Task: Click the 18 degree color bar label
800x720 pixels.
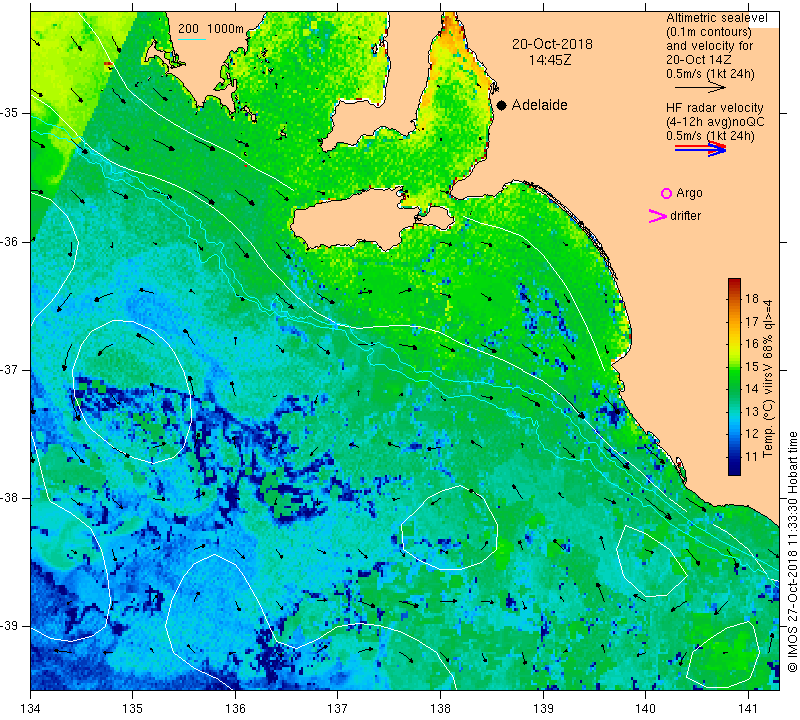Action: 752,299
